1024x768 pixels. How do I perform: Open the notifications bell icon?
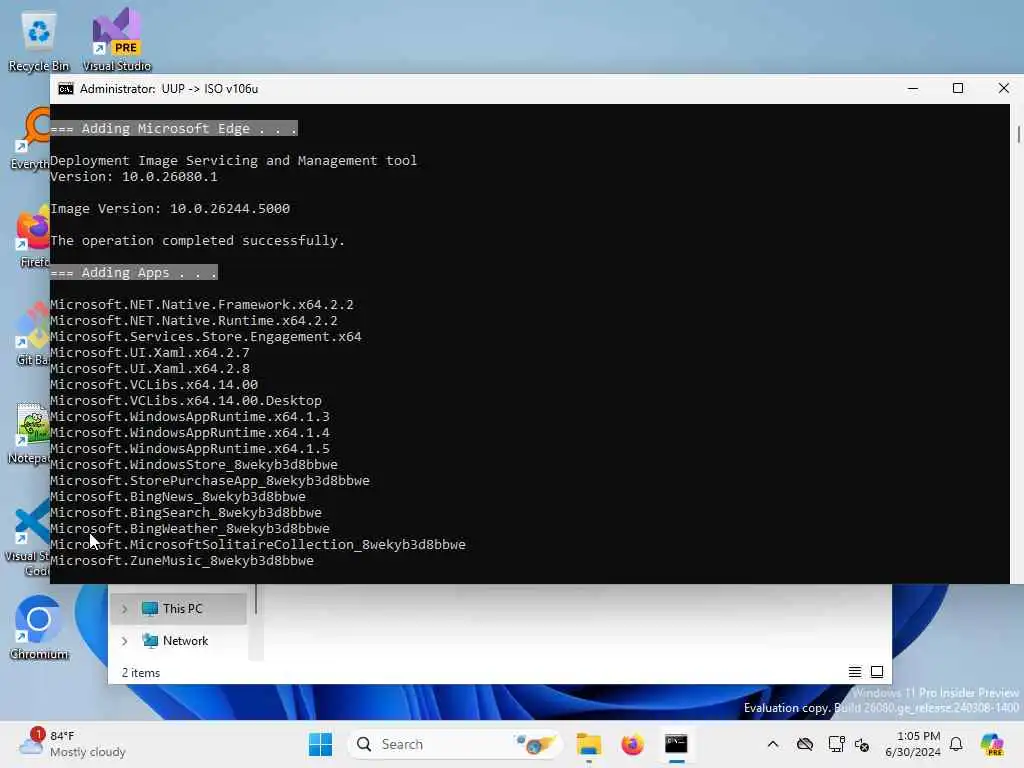pos(956,744)
